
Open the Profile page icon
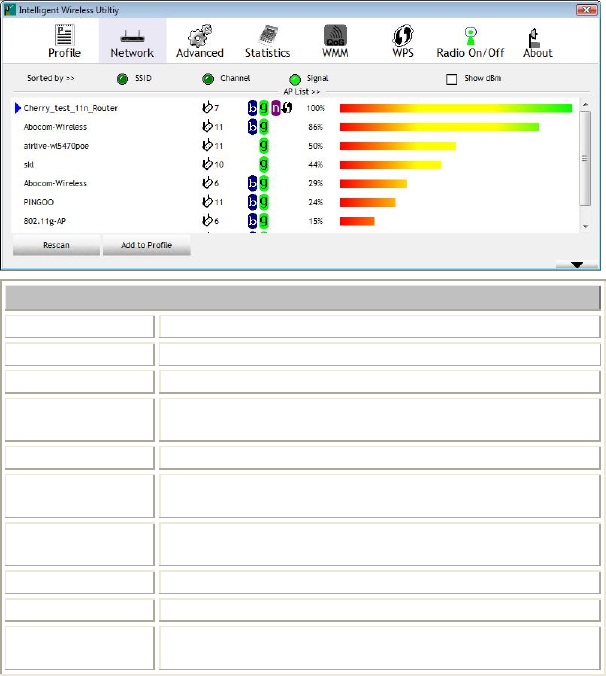(65, 35)
